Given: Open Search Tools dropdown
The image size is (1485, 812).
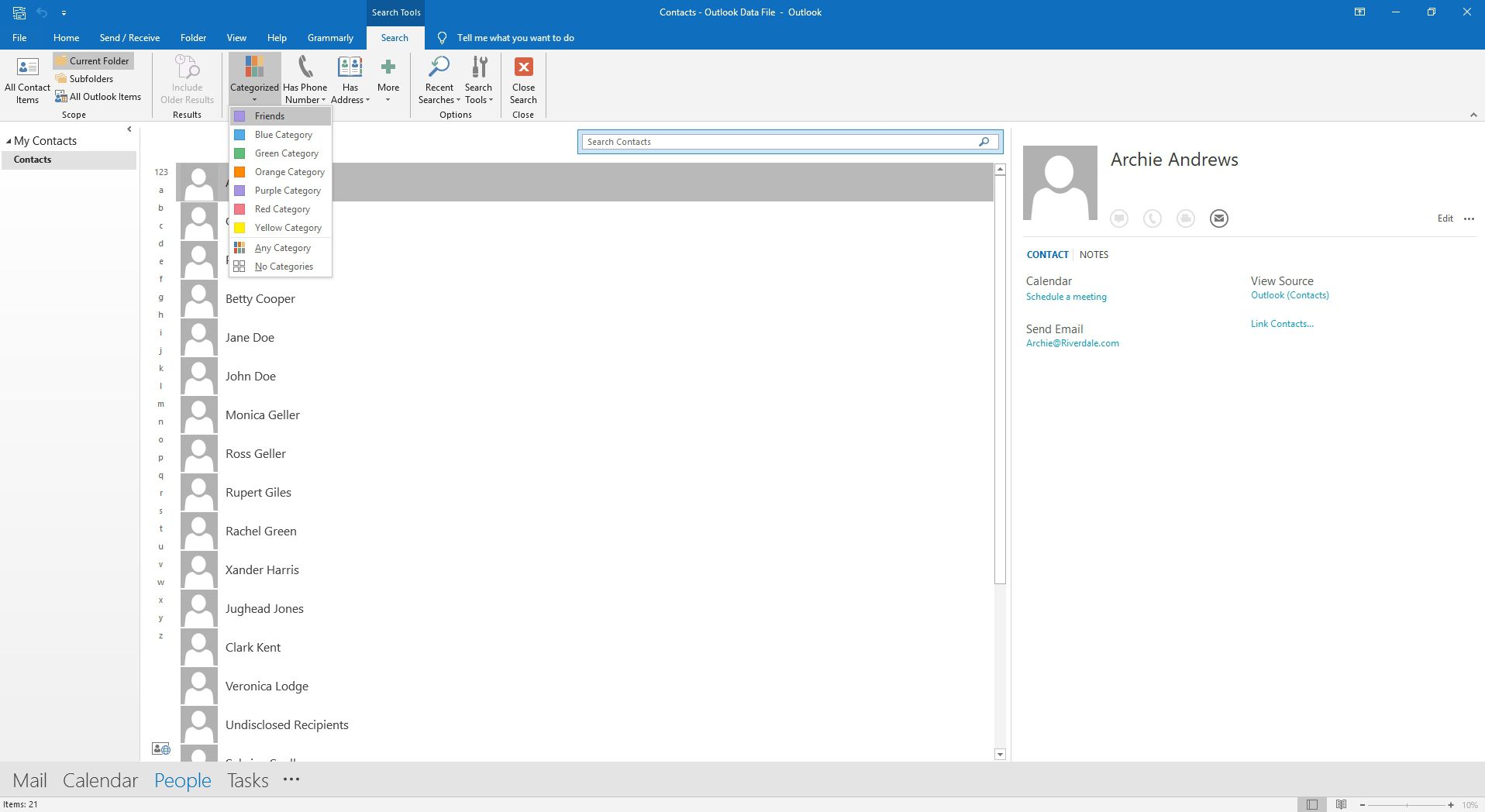Looking at the screenshot, I should [479, 80].
